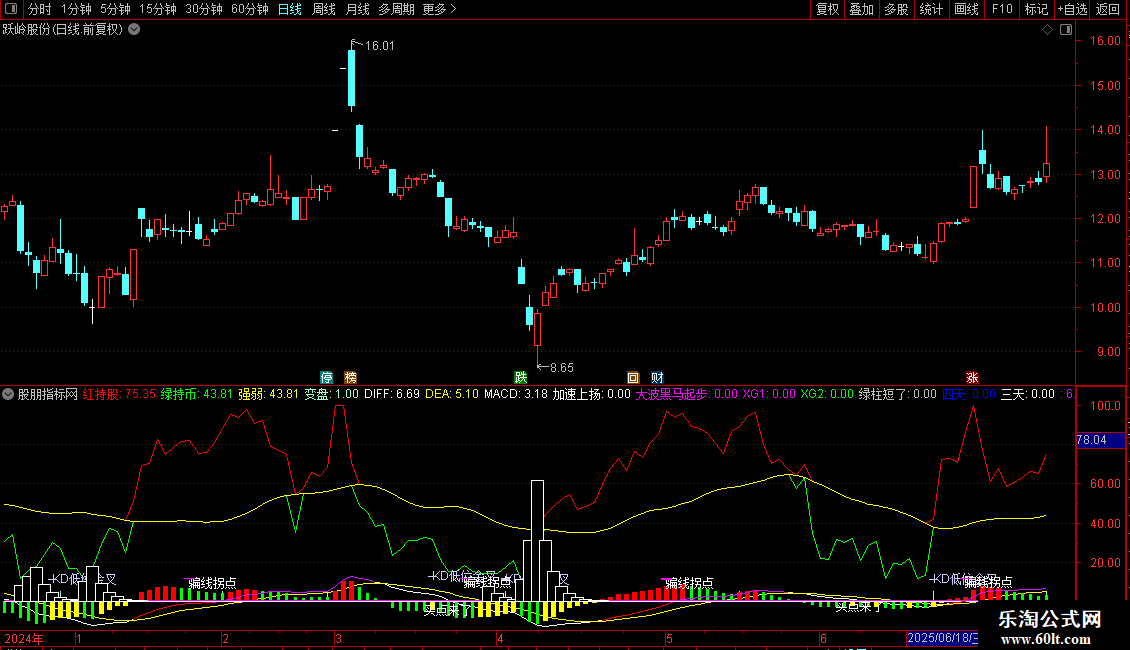Click the 跌 event marker icon
The width and height of the screenshot is (1130, 650).
tap(520, 378)
